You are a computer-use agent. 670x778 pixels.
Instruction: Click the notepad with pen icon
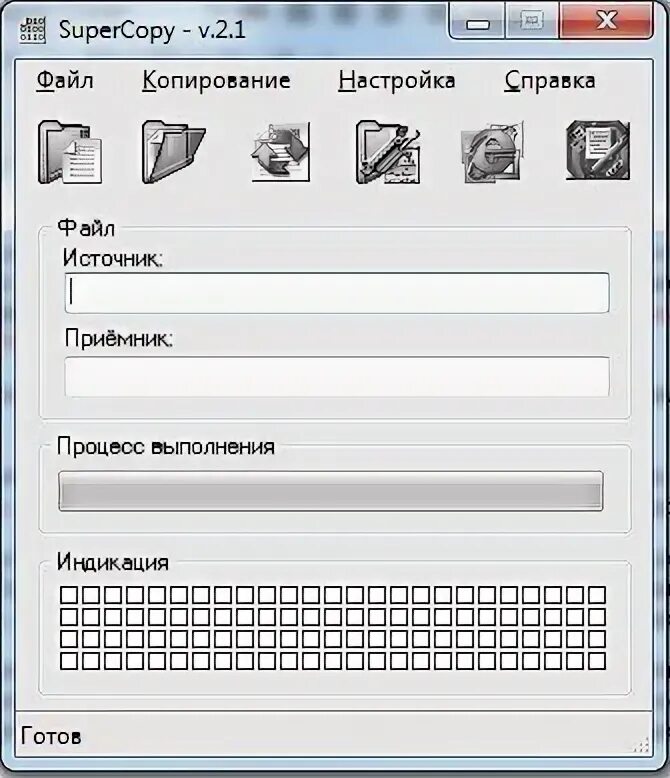click(598, 150)
